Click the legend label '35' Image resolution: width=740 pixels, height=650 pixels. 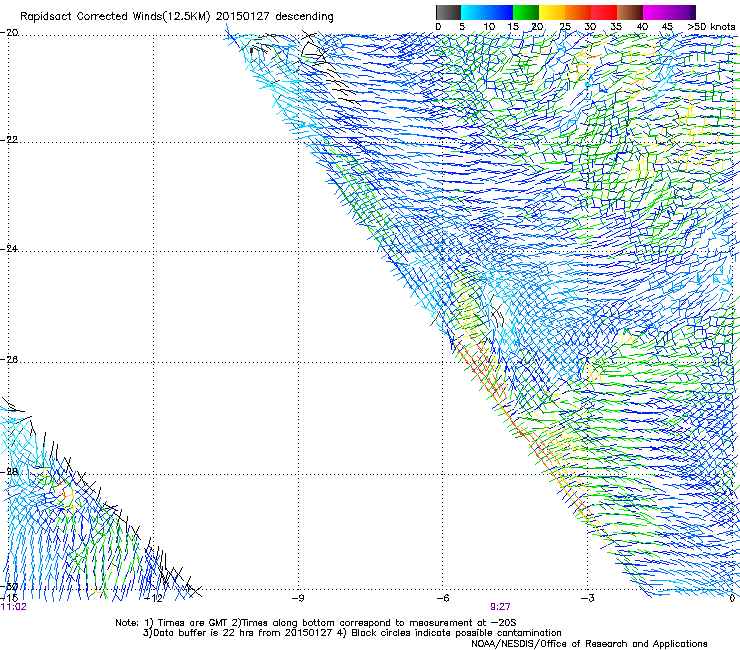pyautogui.click(x=616, y=27)
